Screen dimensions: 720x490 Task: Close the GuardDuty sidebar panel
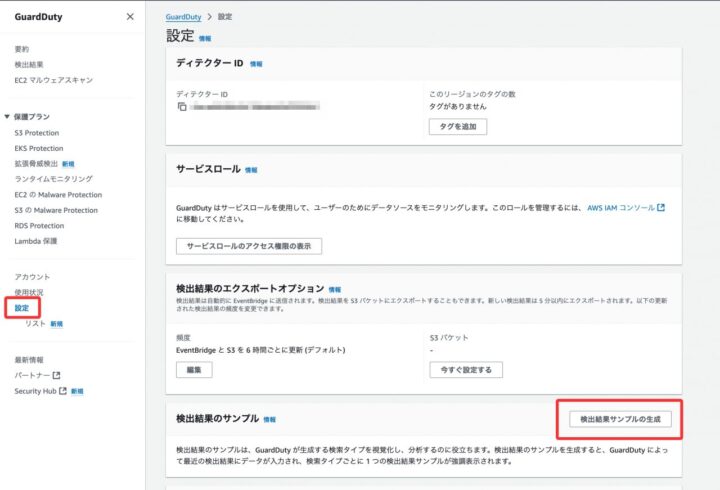(x=130, y=17)
